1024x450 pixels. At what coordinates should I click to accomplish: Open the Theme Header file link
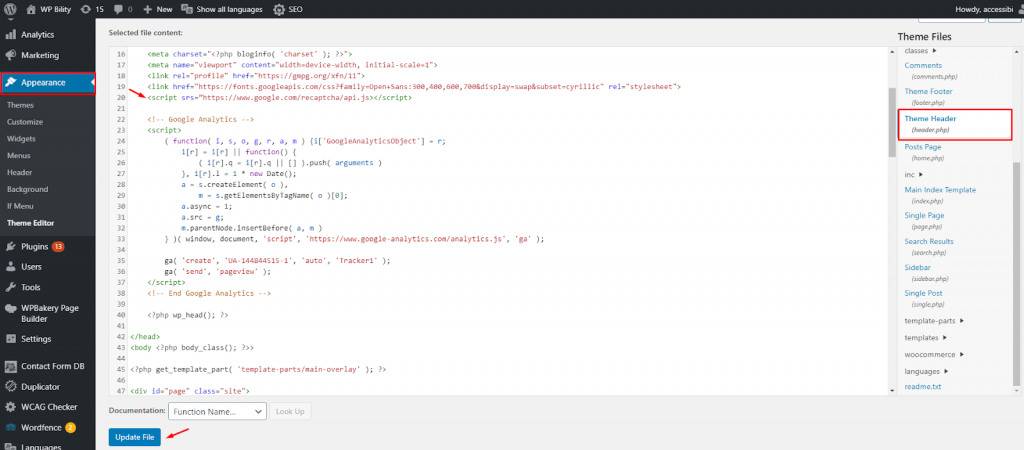click(930, 119)
